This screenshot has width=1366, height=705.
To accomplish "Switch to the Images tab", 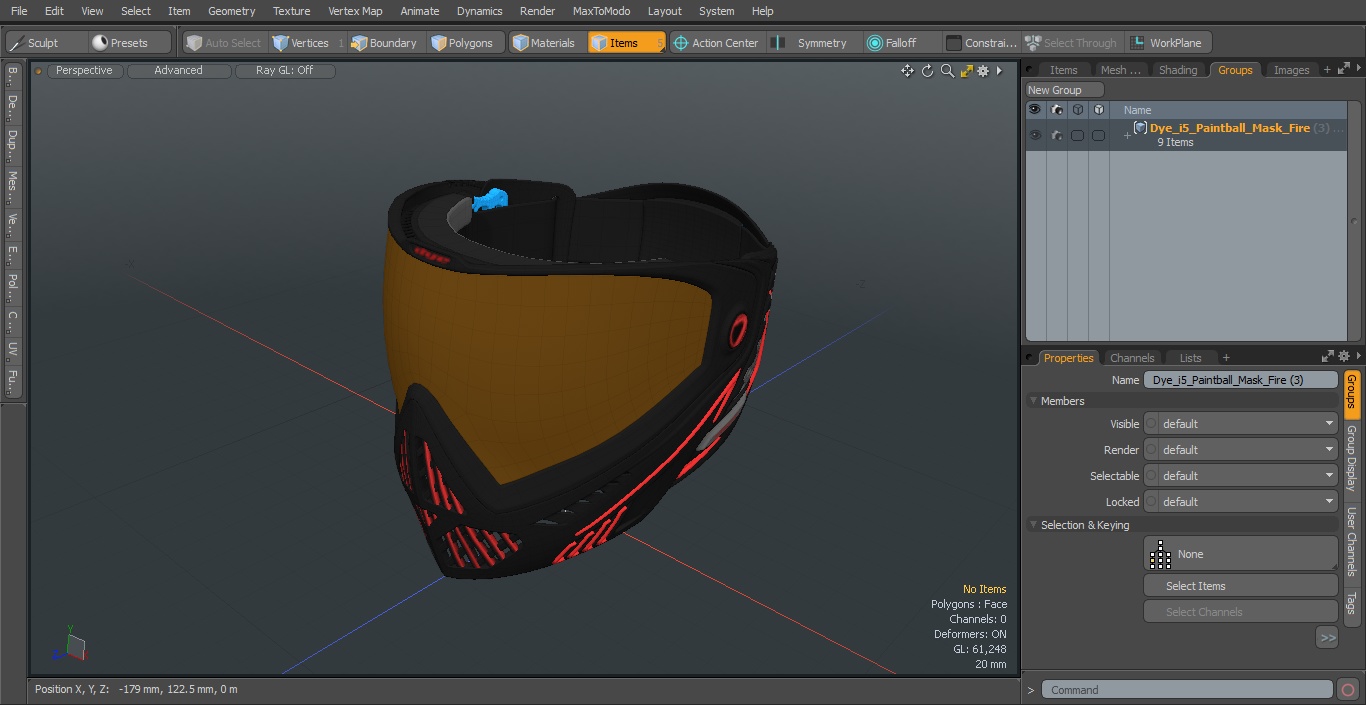I will pyautogui.click(x=1290, y=70).
